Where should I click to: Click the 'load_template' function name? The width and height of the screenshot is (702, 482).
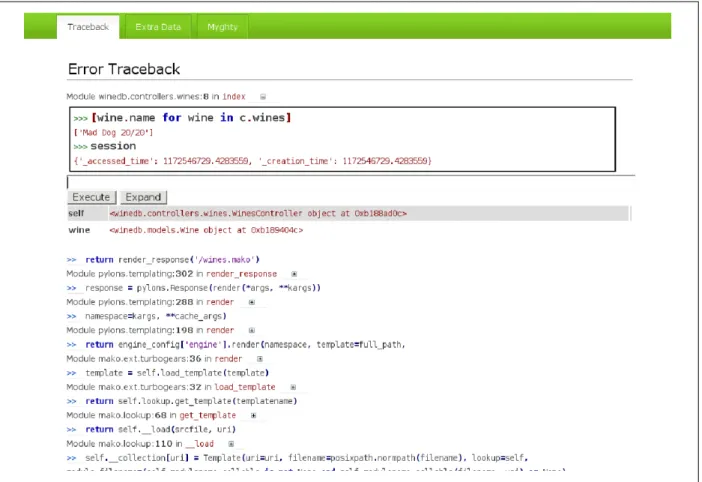(x=245, y=387)
